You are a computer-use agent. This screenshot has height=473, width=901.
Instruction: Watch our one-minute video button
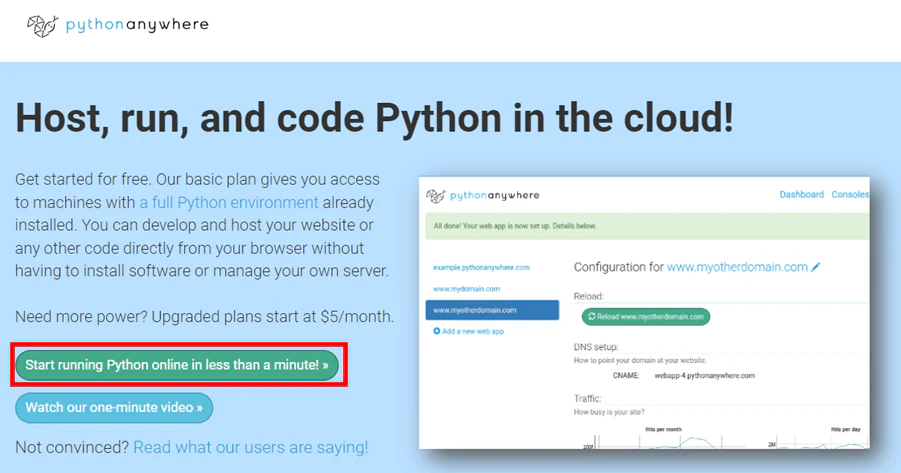pos(114,407)
